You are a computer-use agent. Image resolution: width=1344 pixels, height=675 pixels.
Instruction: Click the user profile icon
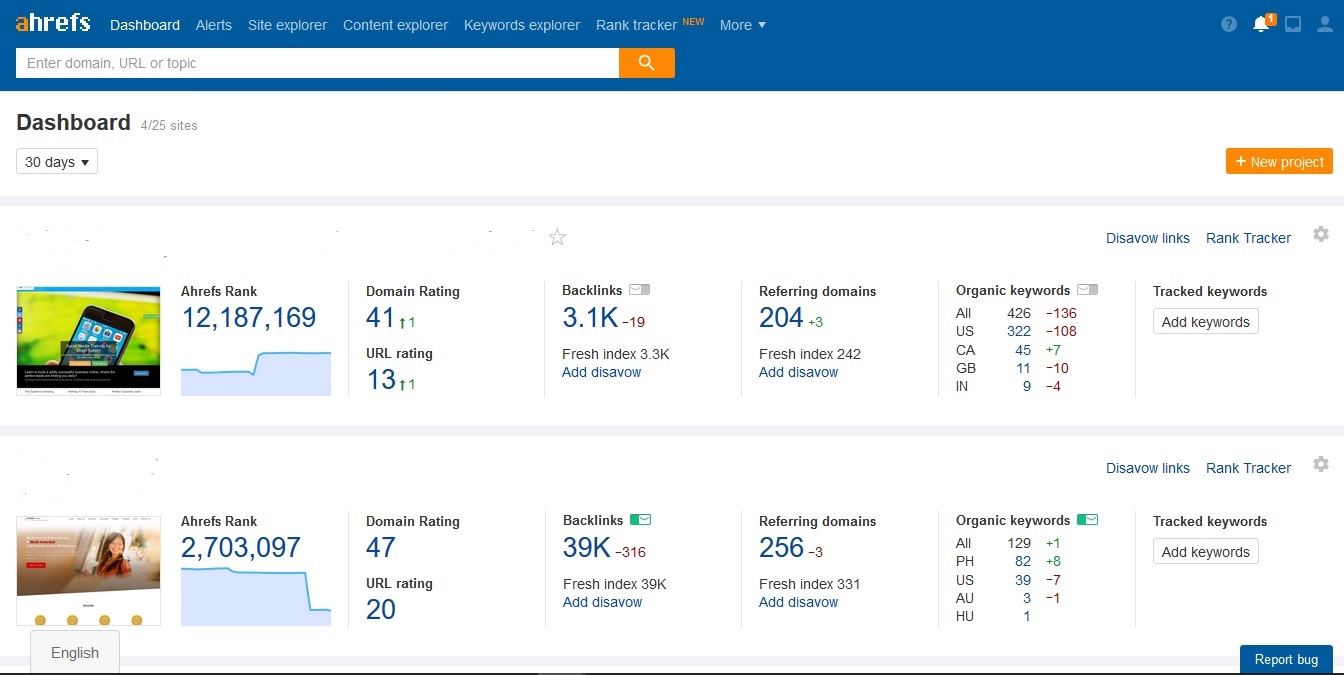pyautogui.click(x=1325, y=25)
